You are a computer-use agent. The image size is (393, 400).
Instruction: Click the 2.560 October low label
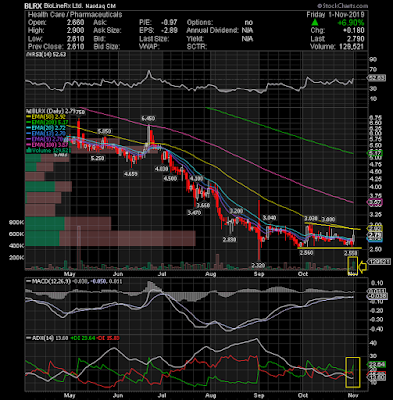tap(306, 253)
